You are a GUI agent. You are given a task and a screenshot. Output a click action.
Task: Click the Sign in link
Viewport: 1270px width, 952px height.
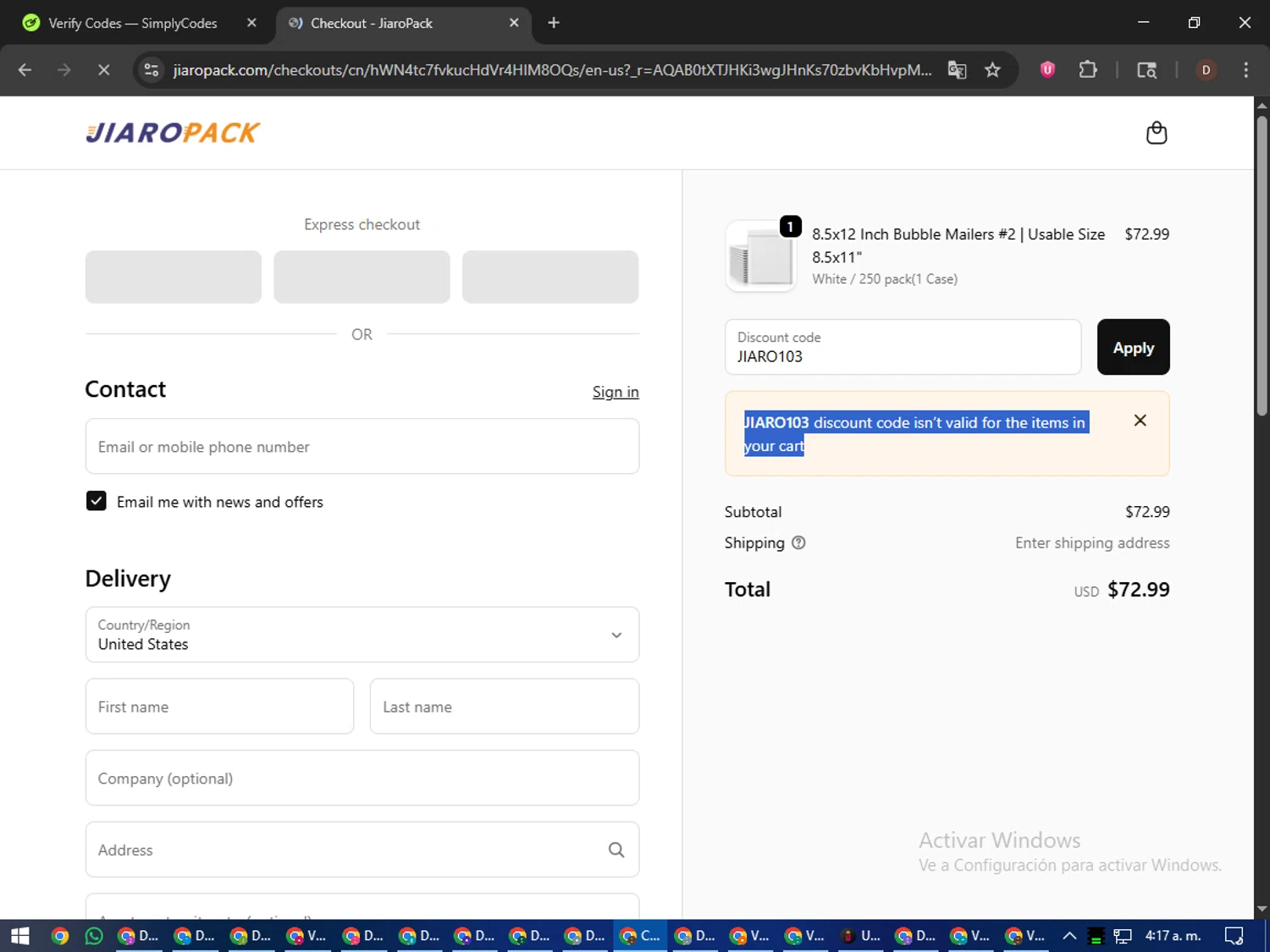click(616, 392)
